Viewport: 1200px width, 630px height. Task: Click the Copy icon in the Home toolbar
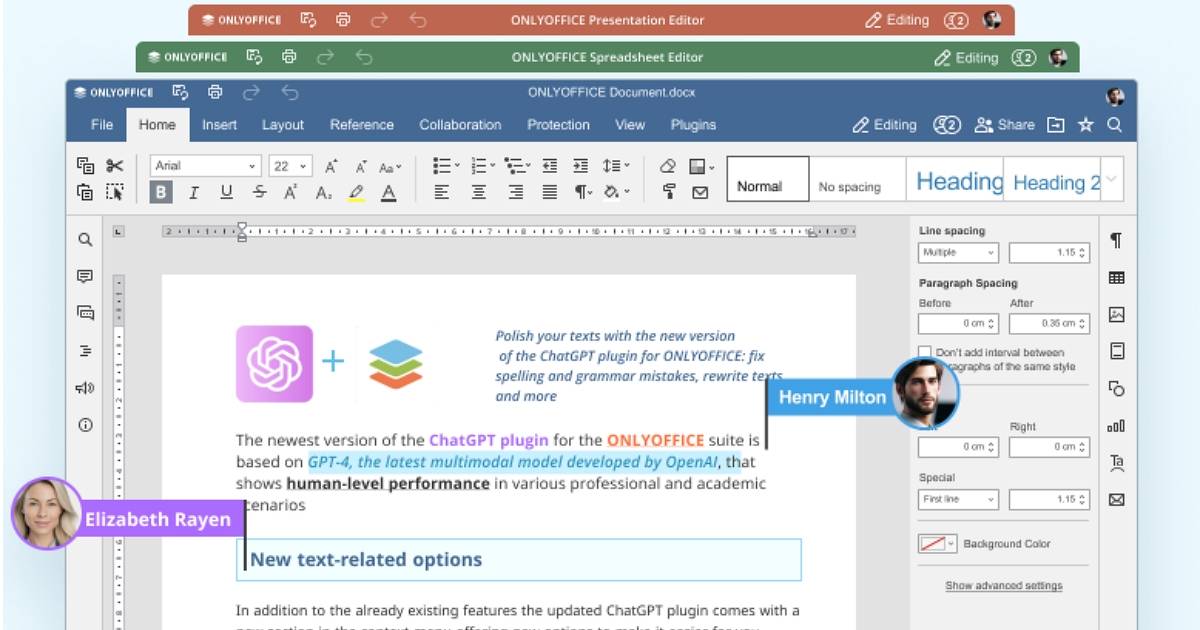click(x=85, y=166)
